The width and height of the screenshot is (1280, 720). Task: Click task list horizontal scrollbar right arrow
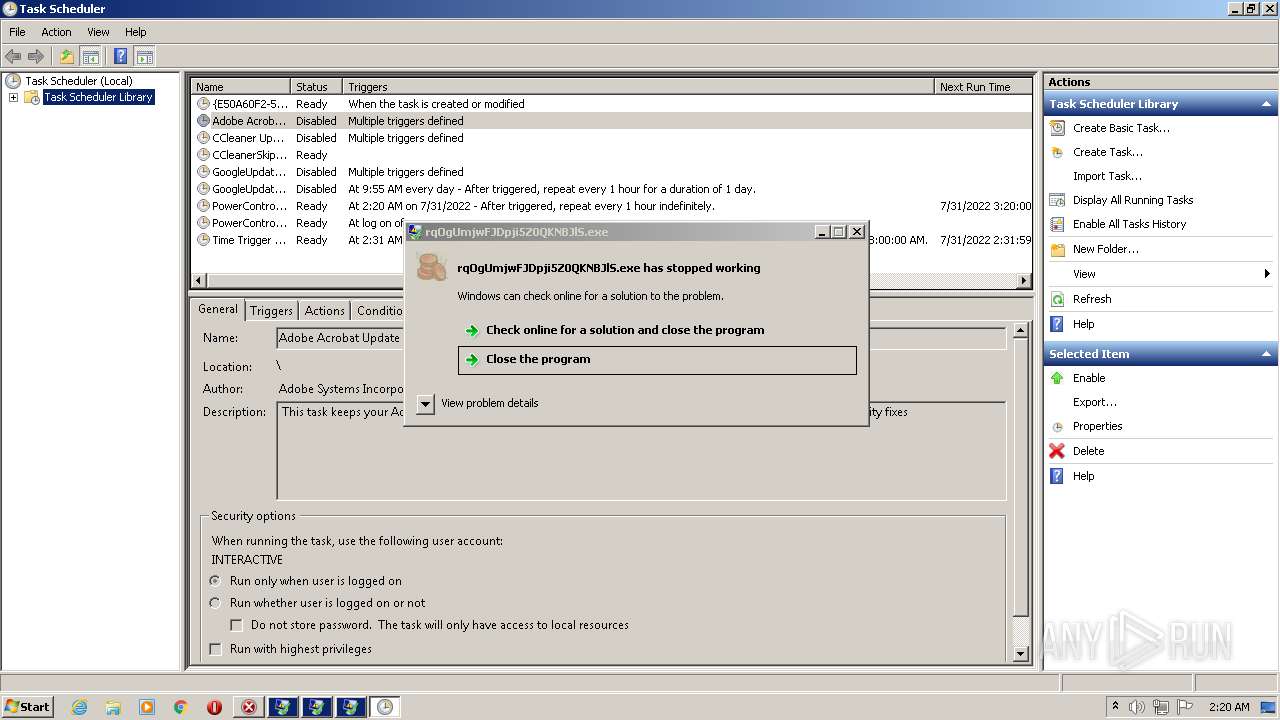[x=1023, y=281]
